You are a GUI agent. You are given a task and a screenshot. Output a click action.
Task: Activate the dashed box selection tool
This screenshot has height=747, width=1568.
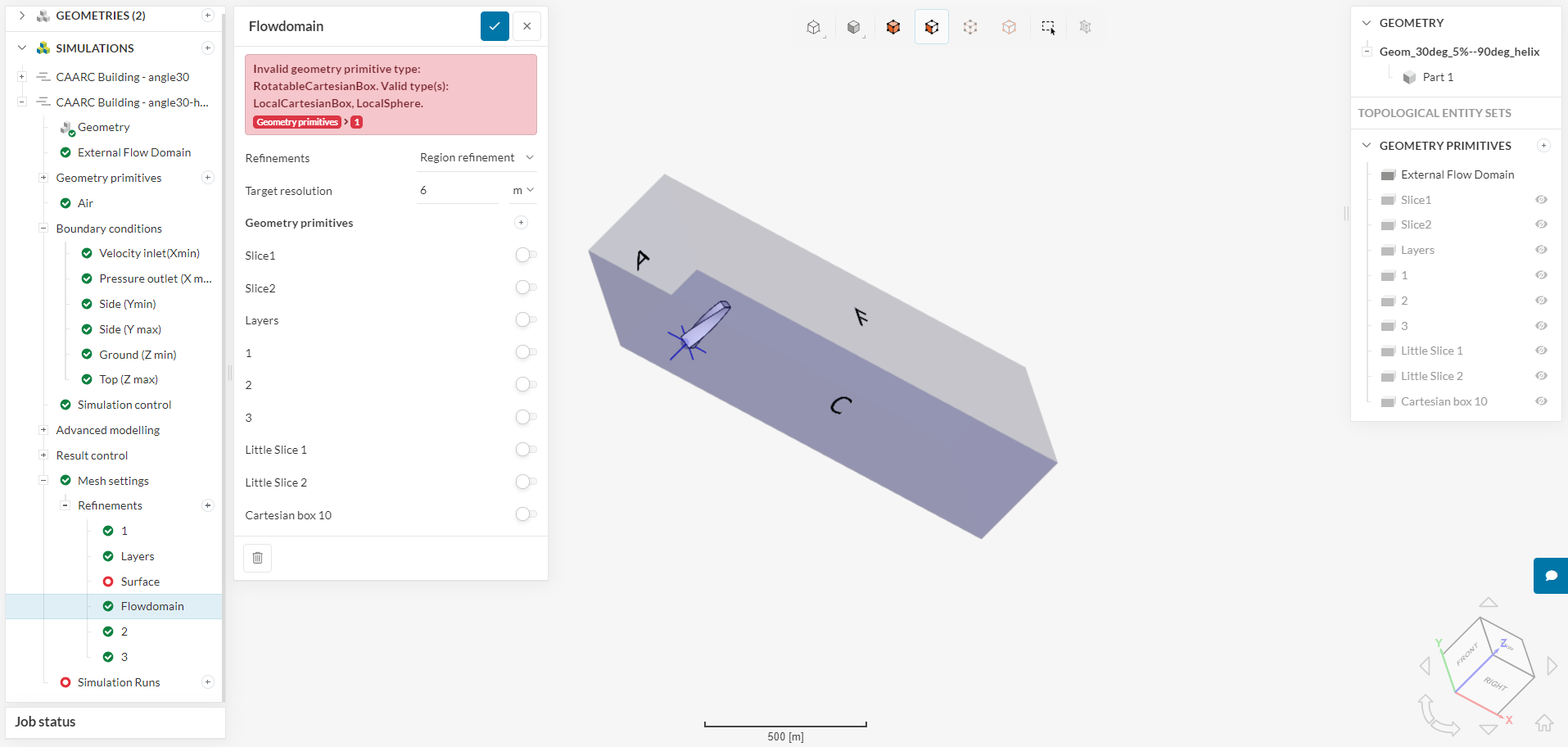[1048, 27]
